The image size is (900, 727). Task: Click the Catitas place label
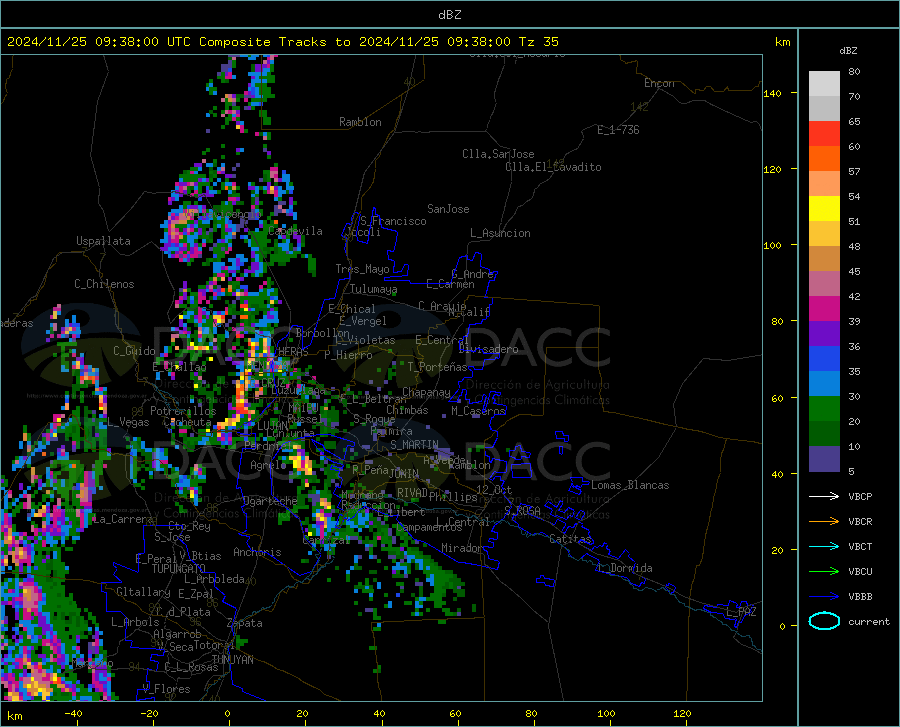coord(570,539)
